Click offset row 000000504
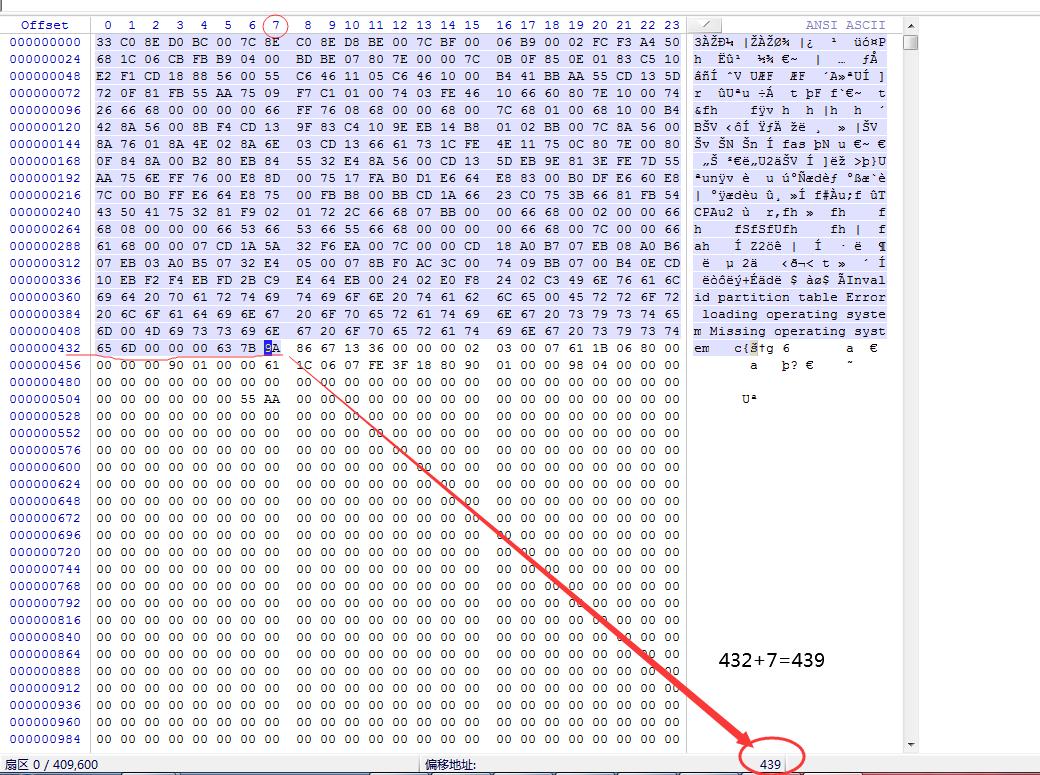Screen dimensions: 1040x775 45,399
